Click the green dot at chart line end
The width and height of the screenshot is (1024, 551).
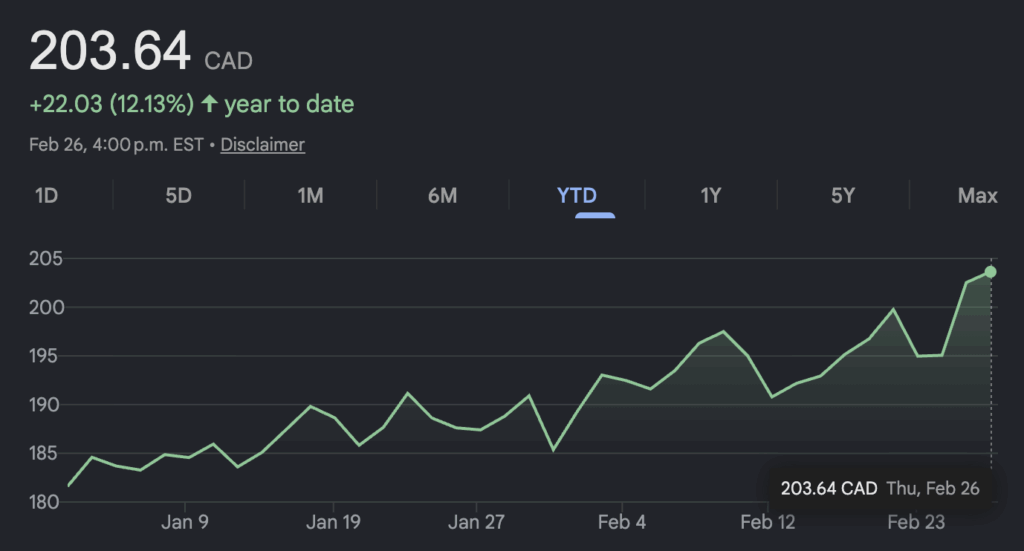tap(990, 272)
